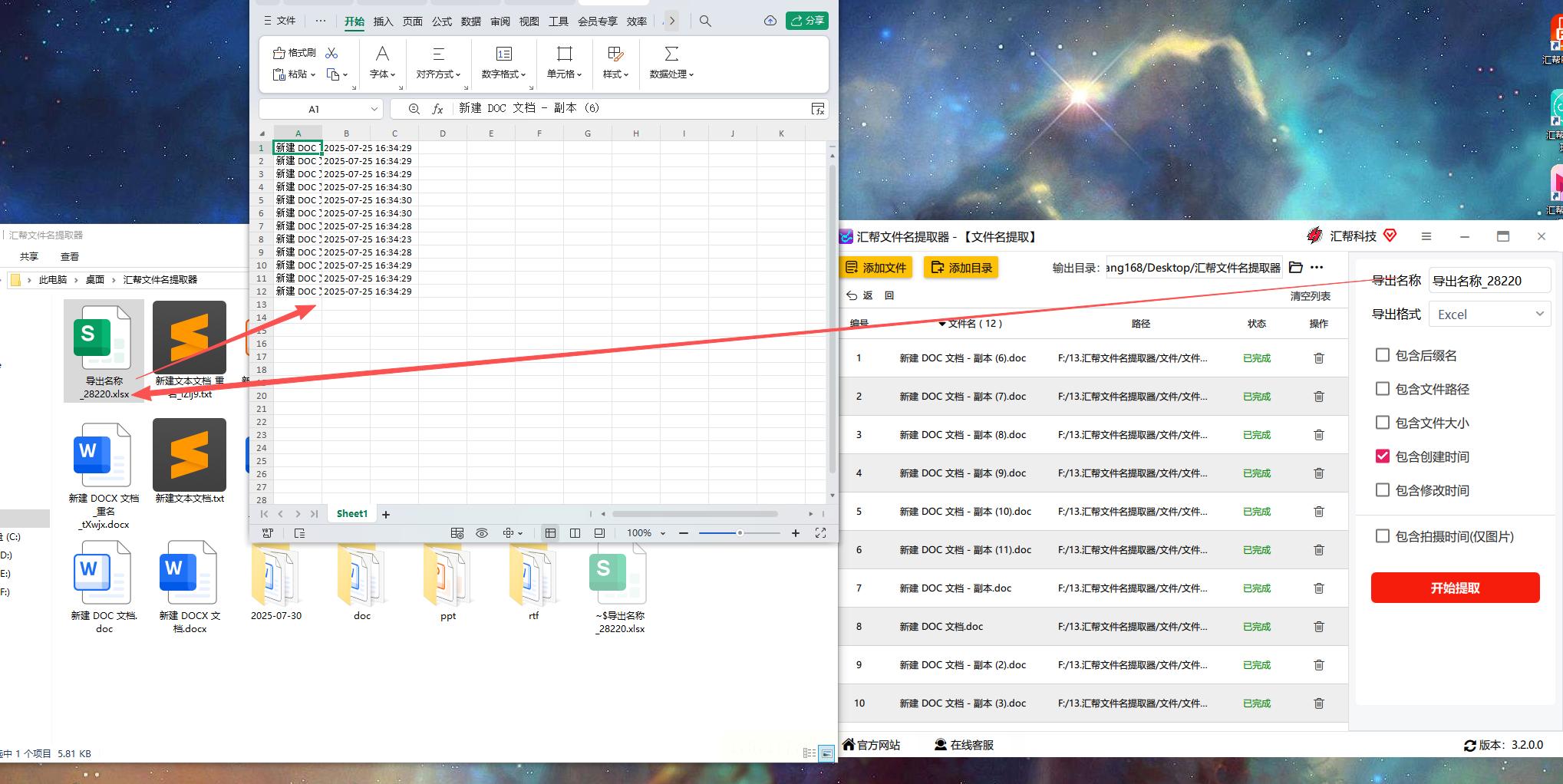The width and height of the screenshot is (1563, 784).
Task: Switch to the 插入 ribbon tab
Action: point(383,21)
